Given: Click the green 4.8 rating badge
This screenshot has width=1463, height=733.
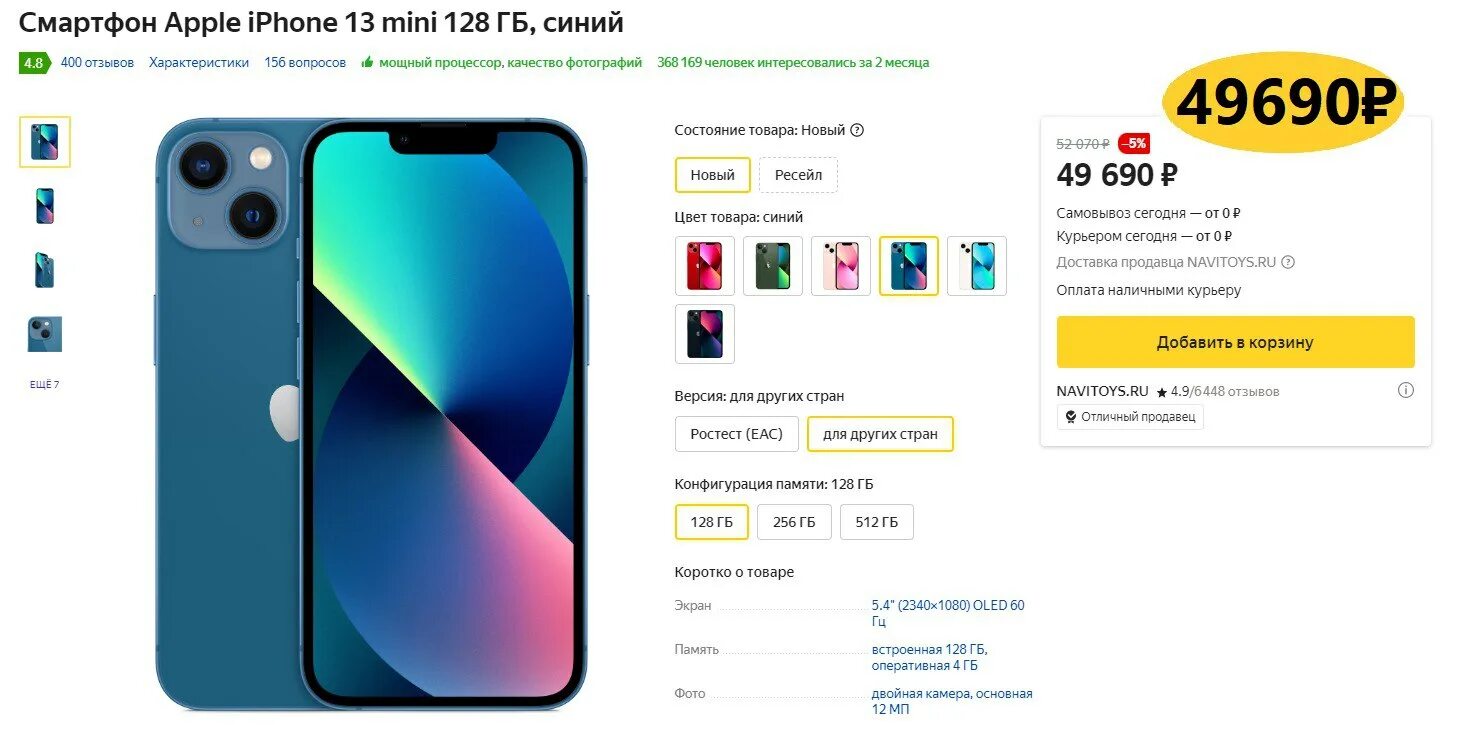Looking at the screenshot, I should (x=33, y=63).
